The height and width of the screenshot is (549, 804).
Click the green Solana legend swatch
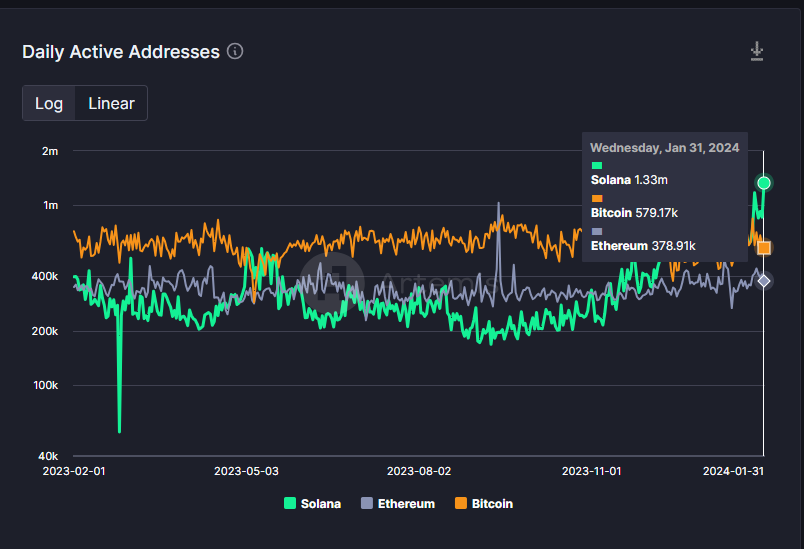click(x=290, y=503)
